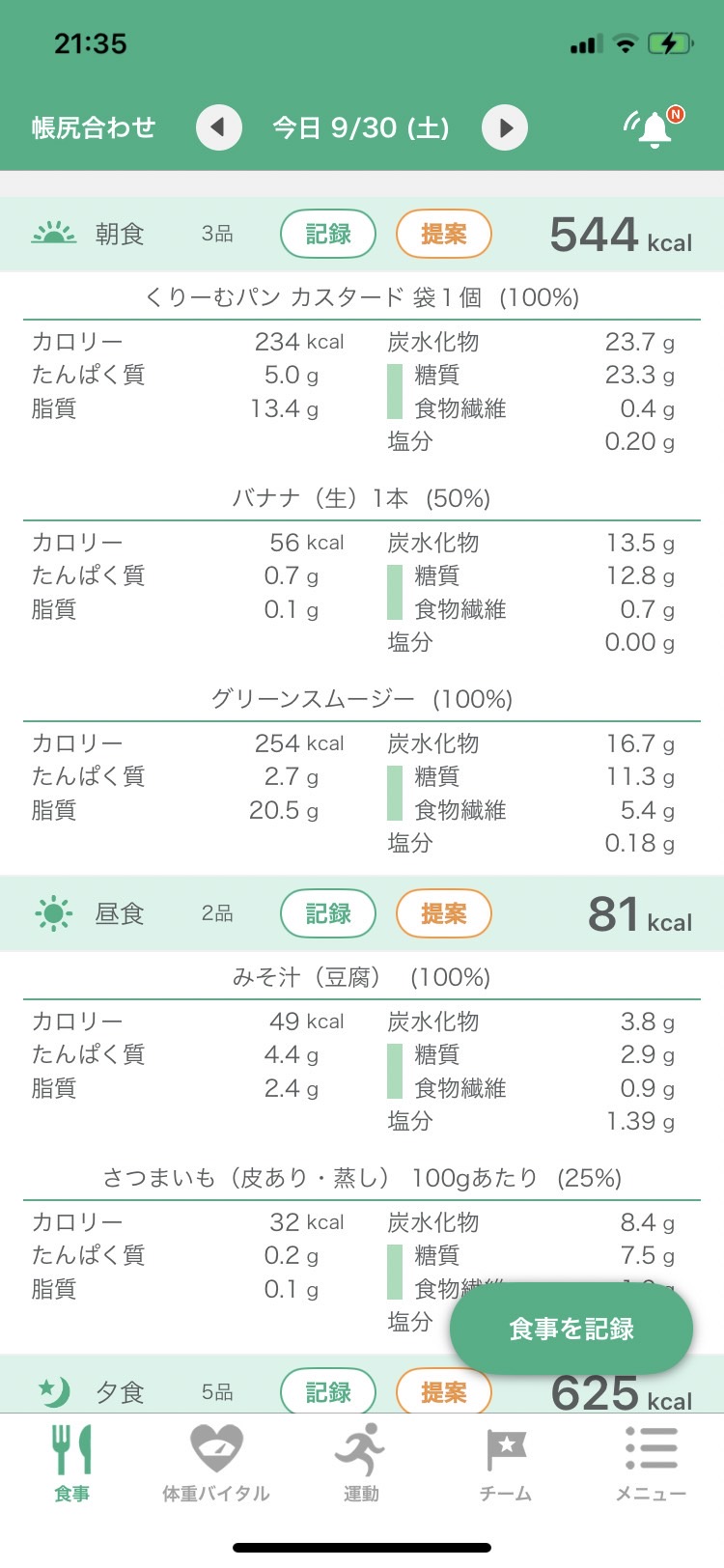
Task: Open 体重バイタル tab
Action: pyautogui.click(x=216, y=1463)
